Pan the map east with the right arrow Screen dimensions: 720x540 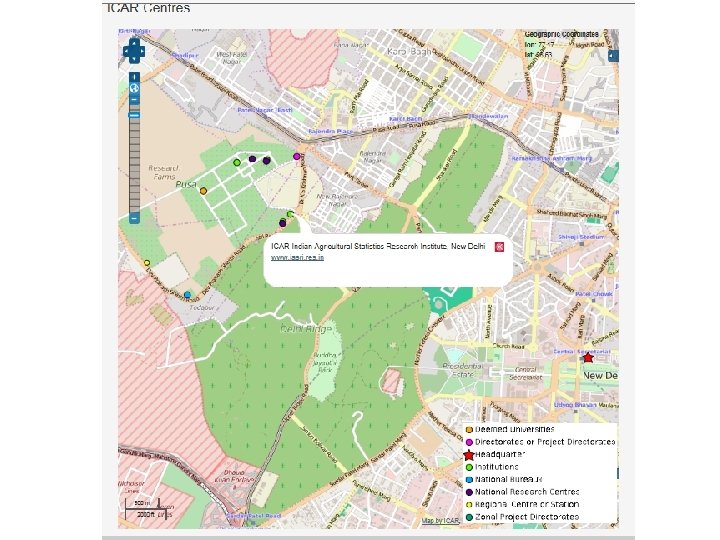pyautogui.click(x=141, y=51)
